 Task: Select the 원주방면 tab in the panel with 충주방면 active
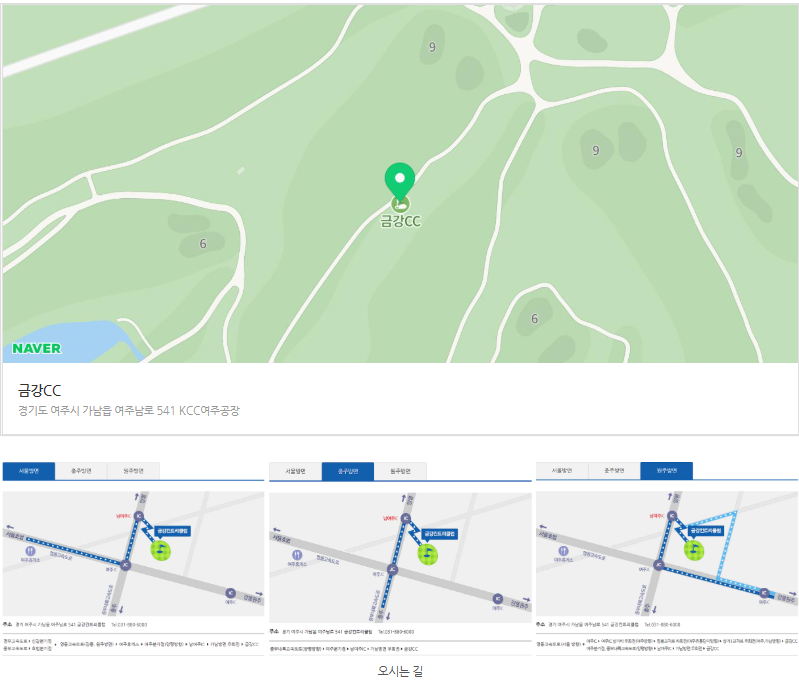tap(401, 471)
